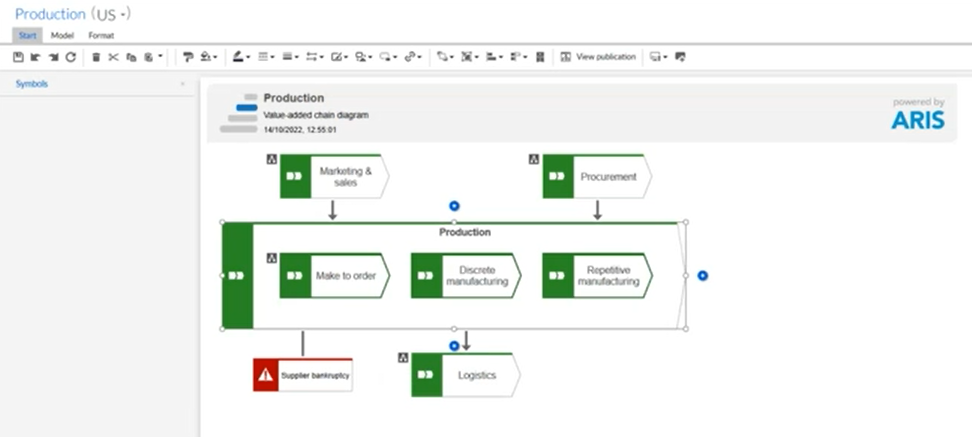
Task: Click the View publication button
Action: click(598, 57)
